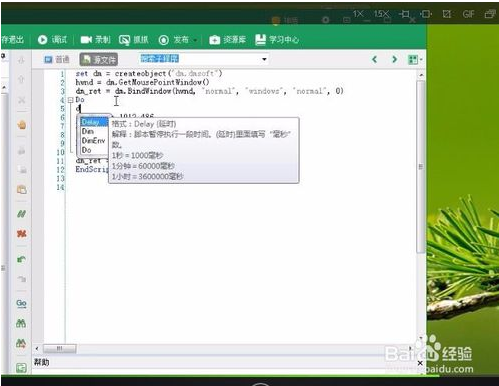499x386 pixels.
Task: Click the 录制 record camera button
Action: pos(95,40)
